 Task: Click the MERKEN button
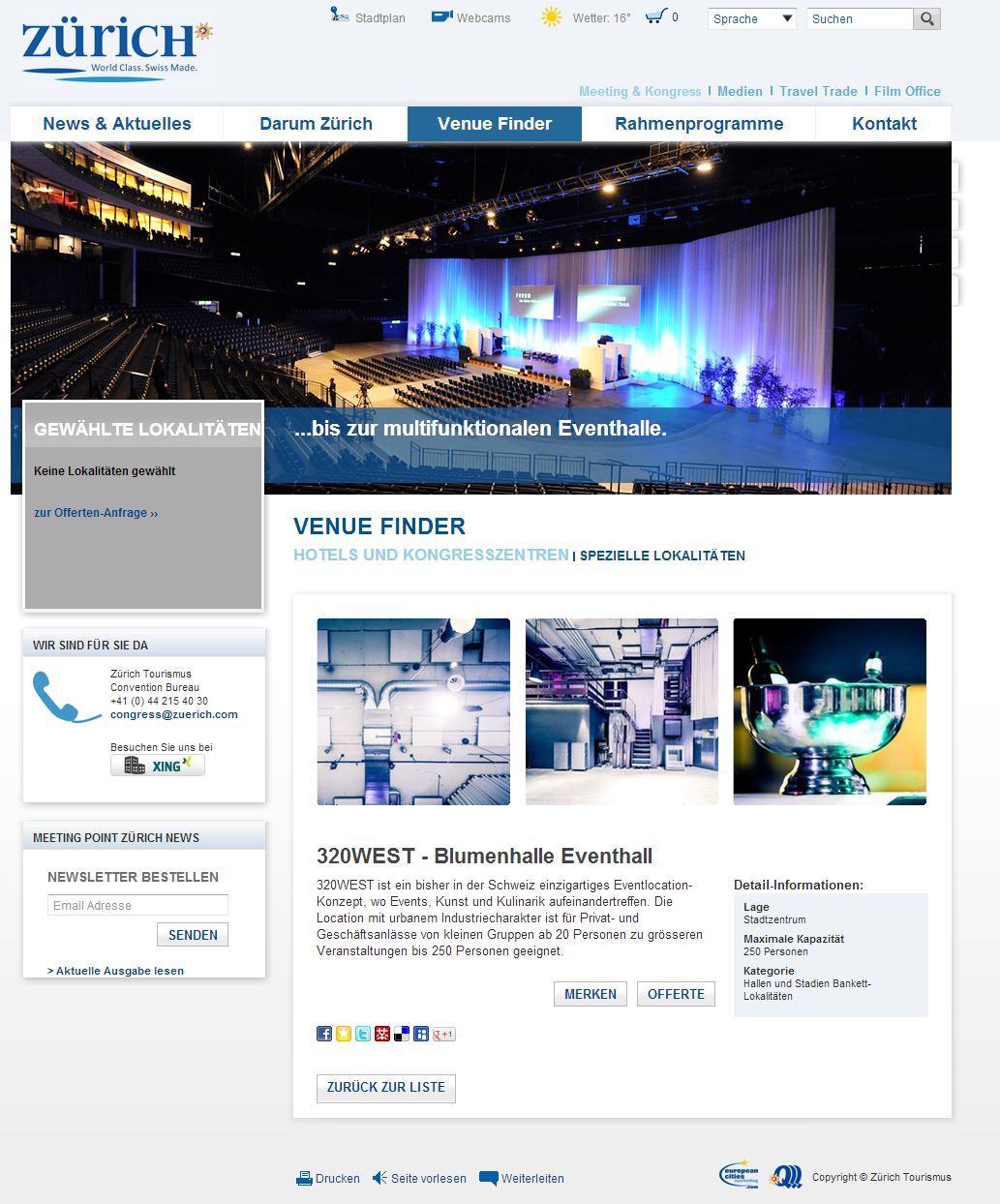(591, 994)
